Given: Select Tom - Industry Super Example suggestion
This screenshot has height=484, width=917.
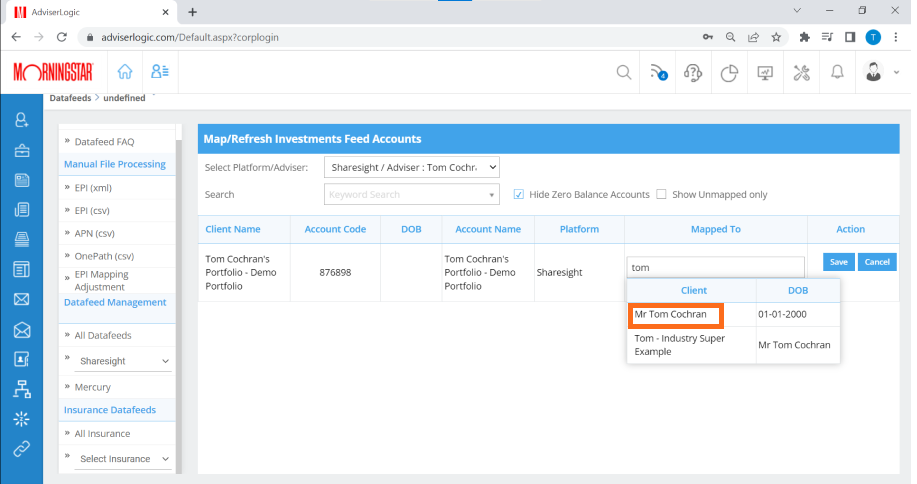Looking at the screenshot, I should pyautogui.click(x=680, y=345).
